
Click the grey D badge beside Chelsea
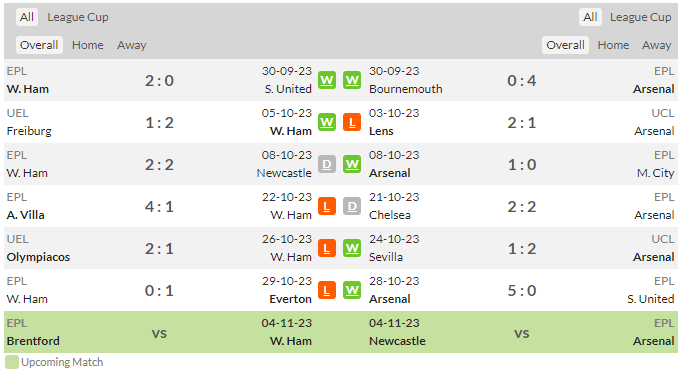(x=352, y=206)
